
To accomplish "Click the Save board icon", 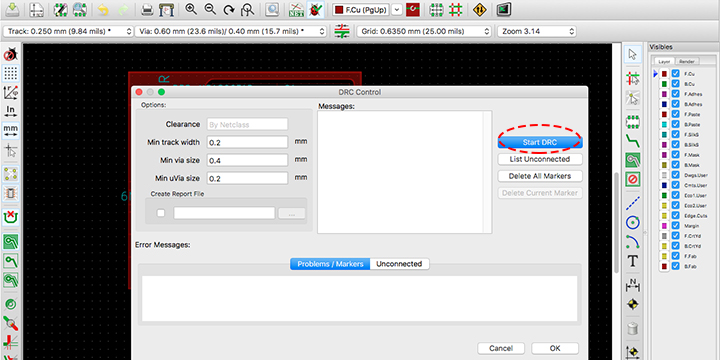I will [12, 9].
